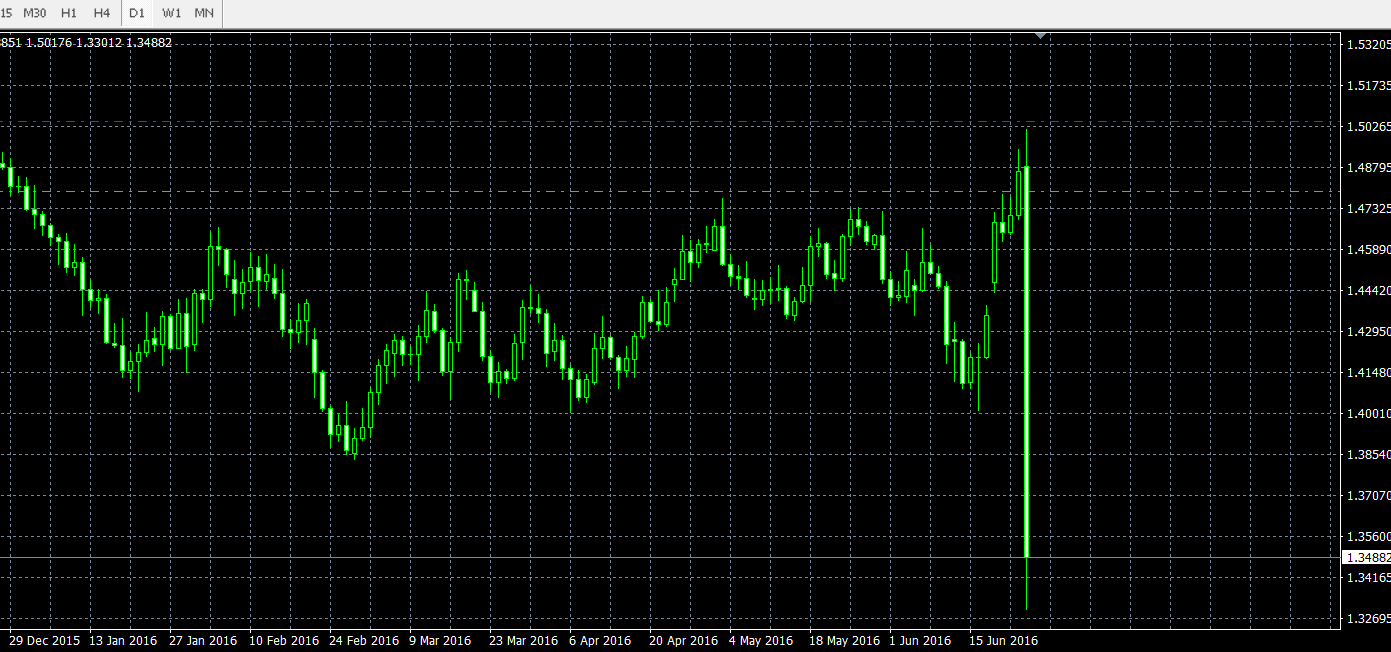Click the 15 Jun 2016 date label
Image resolution: width=1391 pixels, height=652 pixels.
(1003, 641)
